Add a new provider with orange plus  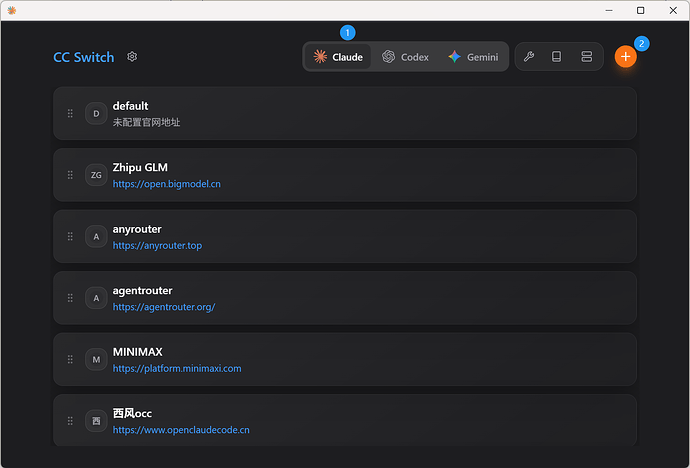[x=626, y=57]
